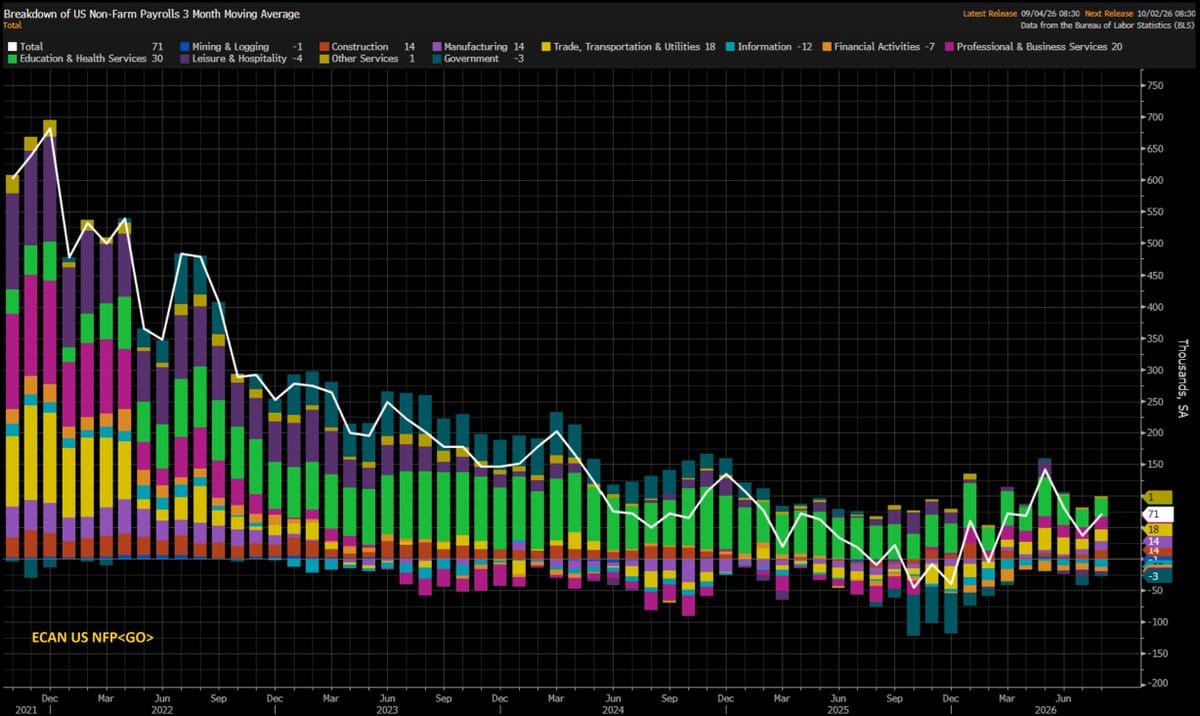
Task: Click the Latest Release label
Action: click(989, 14)
